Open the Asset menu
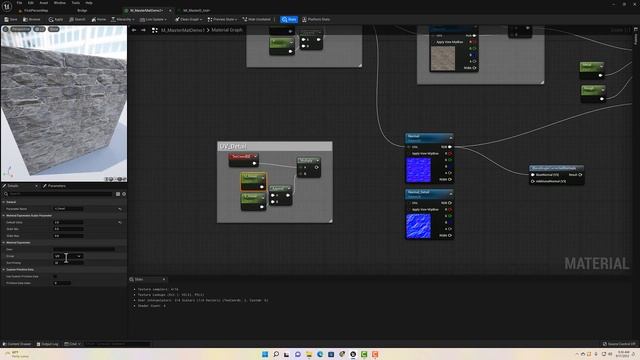Screen dimensions: 640x360 pyautogui.click(x=44, y=3)
